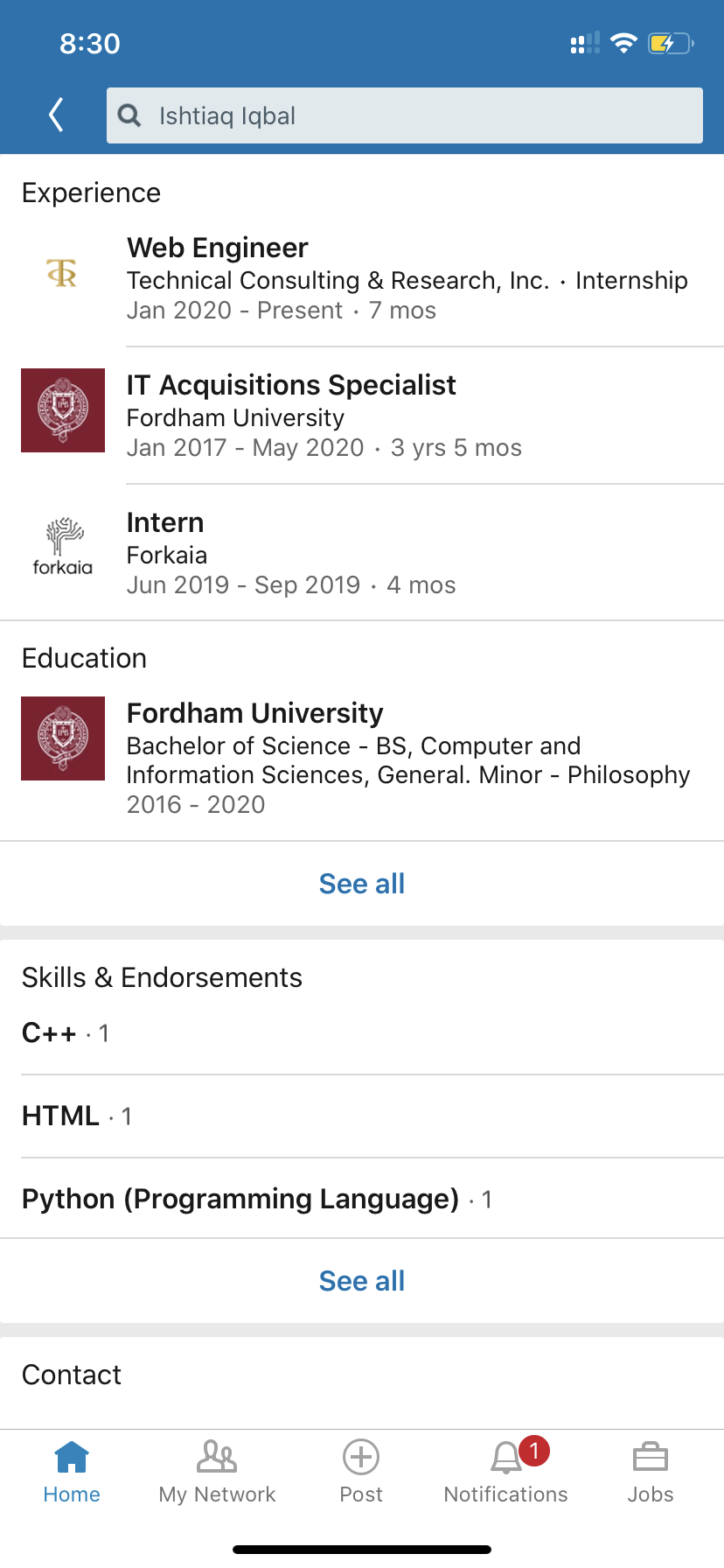Focus the Ishtiaq Iqbal search field
The image size is (724, 1568).
pyautogui.click(x=420, y=115)
